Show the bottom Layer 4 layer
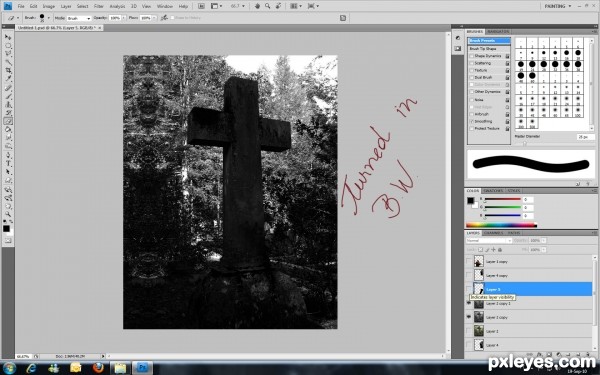Viewport: 600px width, 375px height. click(x=469, y=345)
